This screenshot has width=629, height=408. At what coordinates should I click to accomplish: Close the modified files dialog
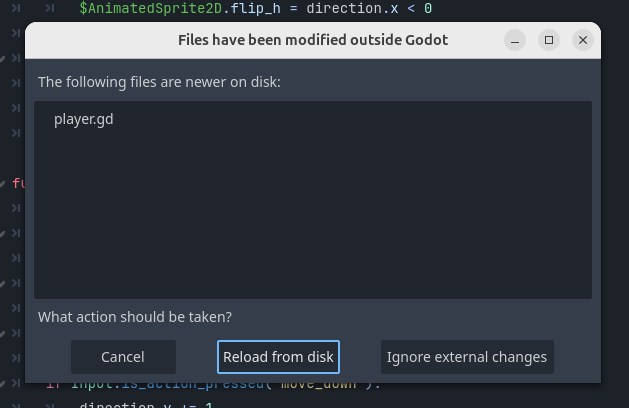tap(582, 40)
